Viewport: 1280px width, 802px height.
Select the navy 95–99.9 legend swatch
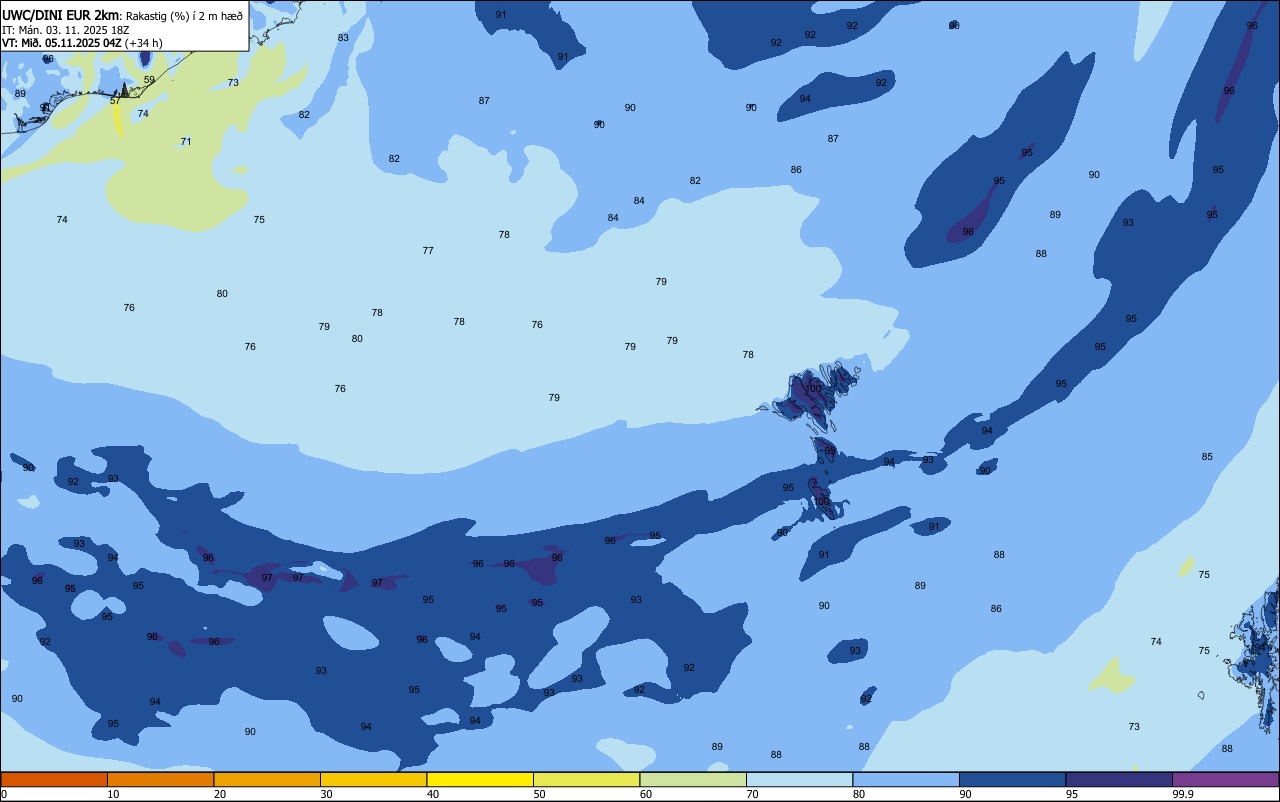point(1119,779)
